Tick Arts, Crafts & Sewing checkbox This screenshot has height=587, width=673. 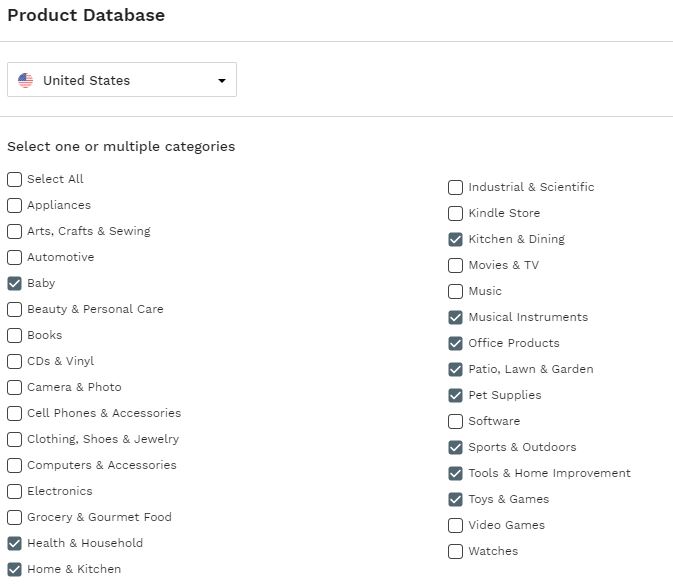pyautogui.click(x=15, y=231)
